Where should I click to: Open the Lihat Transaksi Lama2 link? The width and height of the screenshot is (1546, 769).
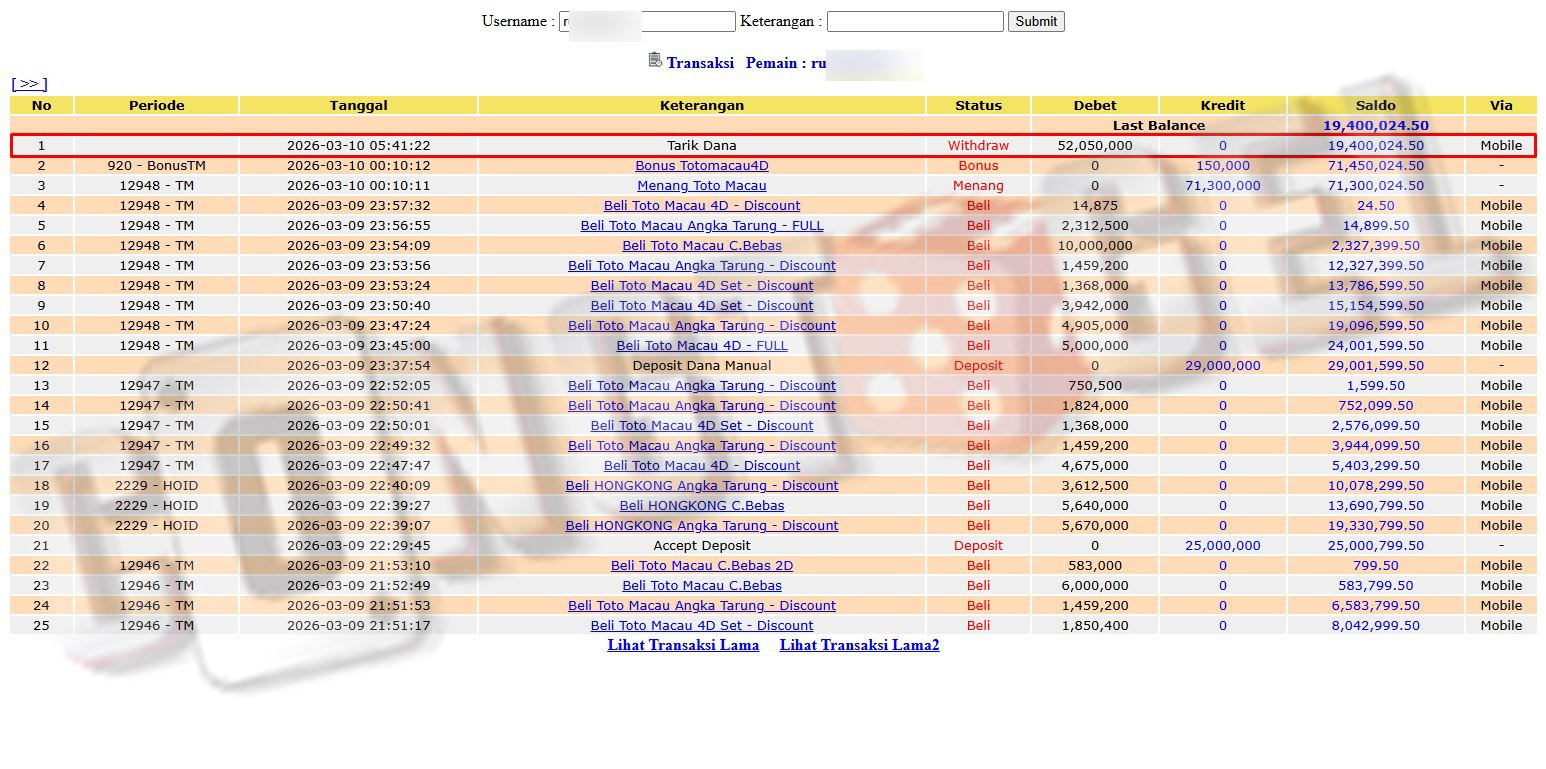(x=859, y=645)
